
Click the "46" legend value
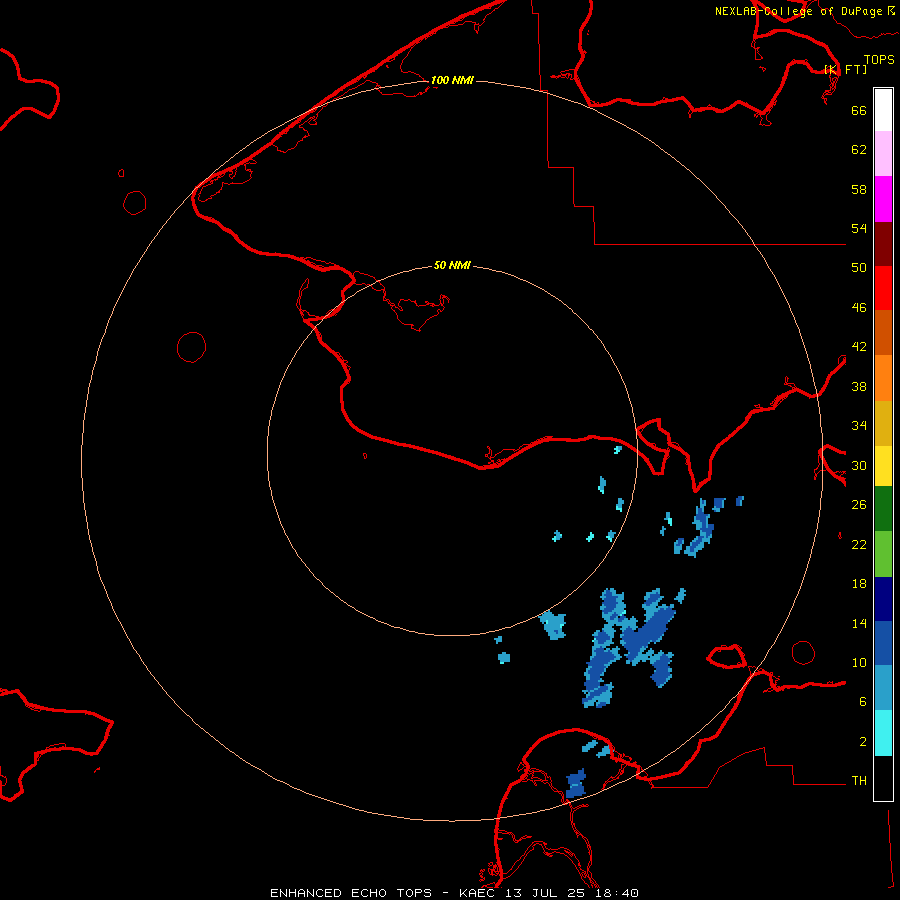[x=859, y=308]
